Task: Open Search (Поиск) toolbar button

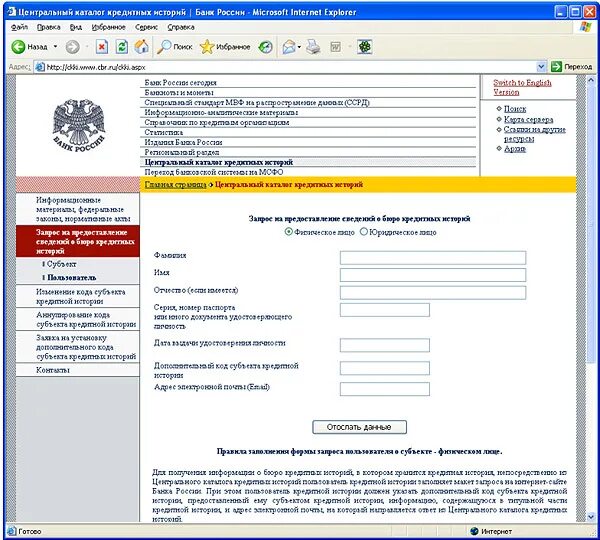Action: tap(175, 47)
